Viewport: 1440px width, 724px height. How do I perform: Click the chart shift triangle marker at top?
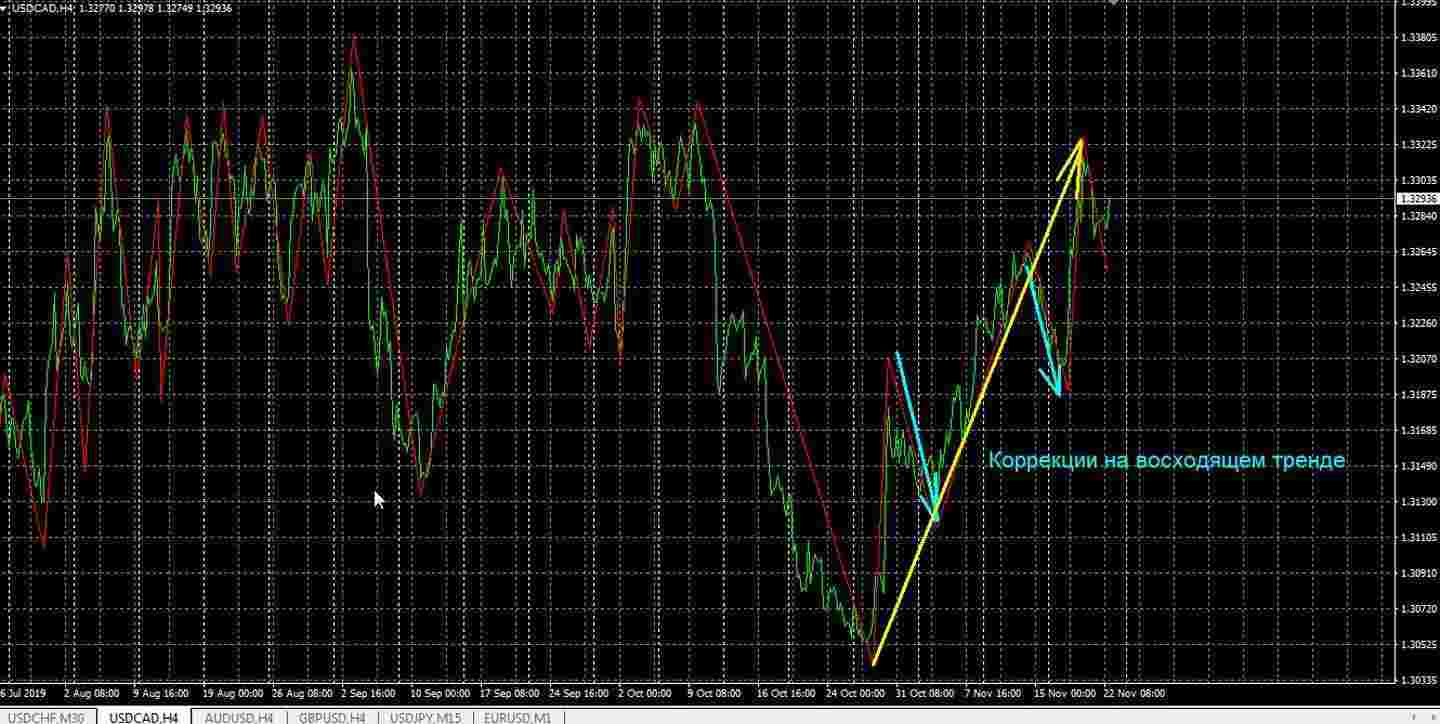click(x=1113, y=3)
